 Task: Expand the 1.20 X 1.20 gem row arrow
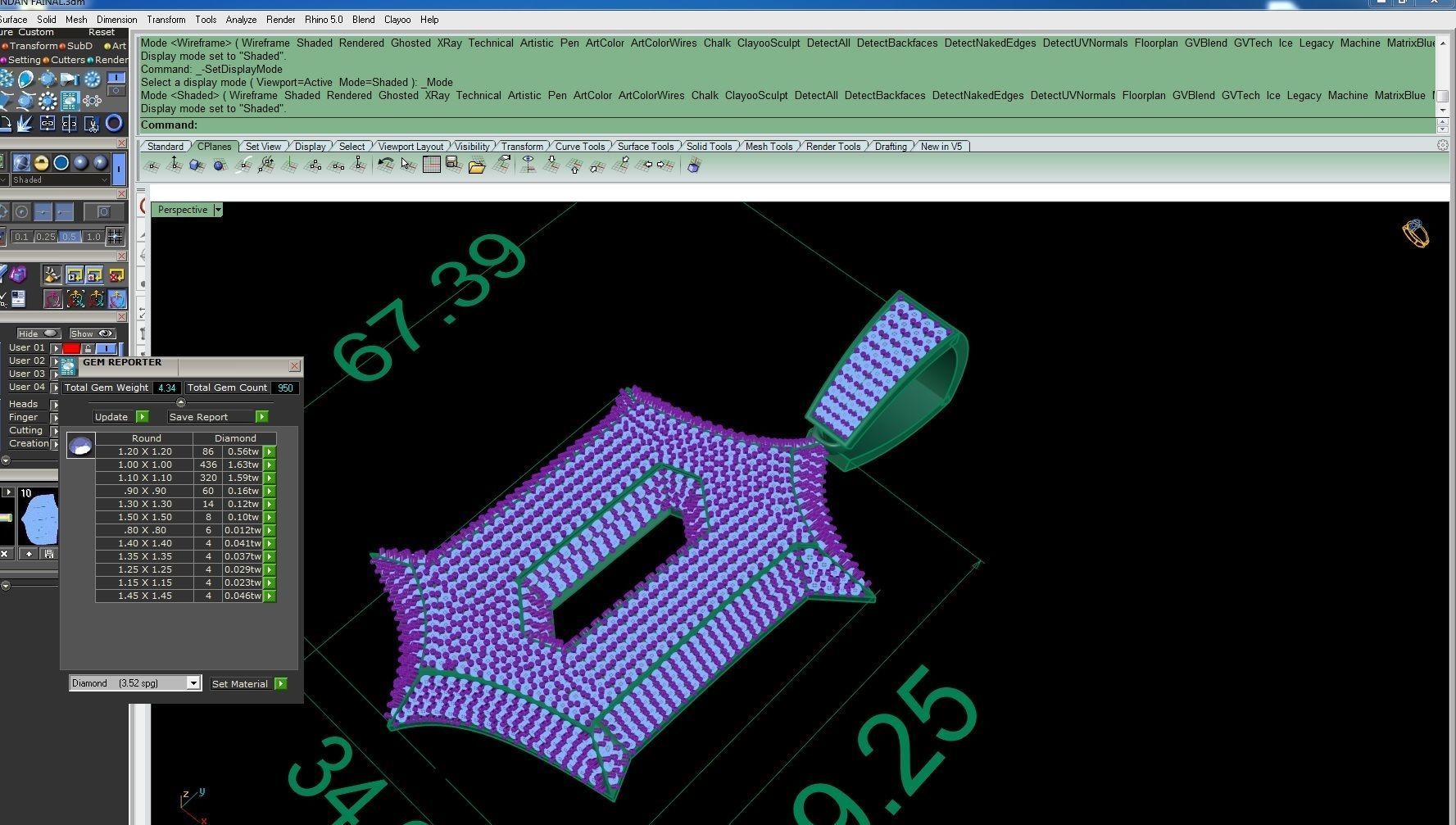(270, 451)
